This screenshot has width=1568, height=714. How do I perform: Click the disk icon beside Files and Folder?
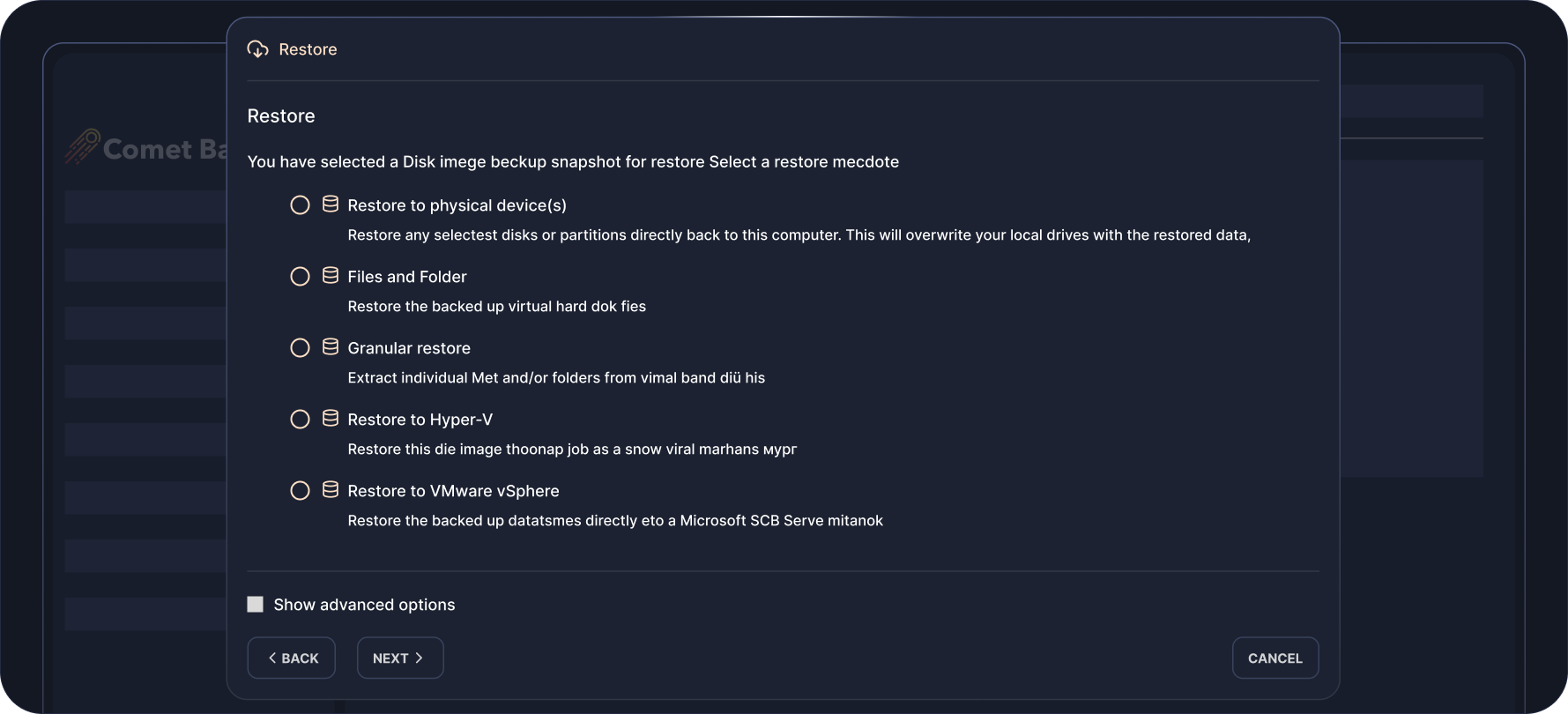[x=331, y=276]
